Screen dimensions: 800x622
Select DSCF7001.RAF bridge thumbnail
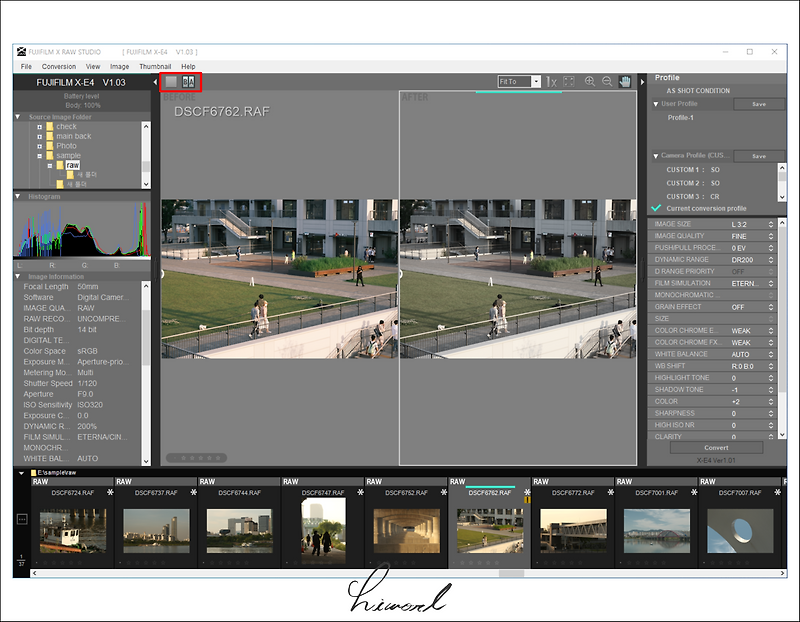pos(657,531)
